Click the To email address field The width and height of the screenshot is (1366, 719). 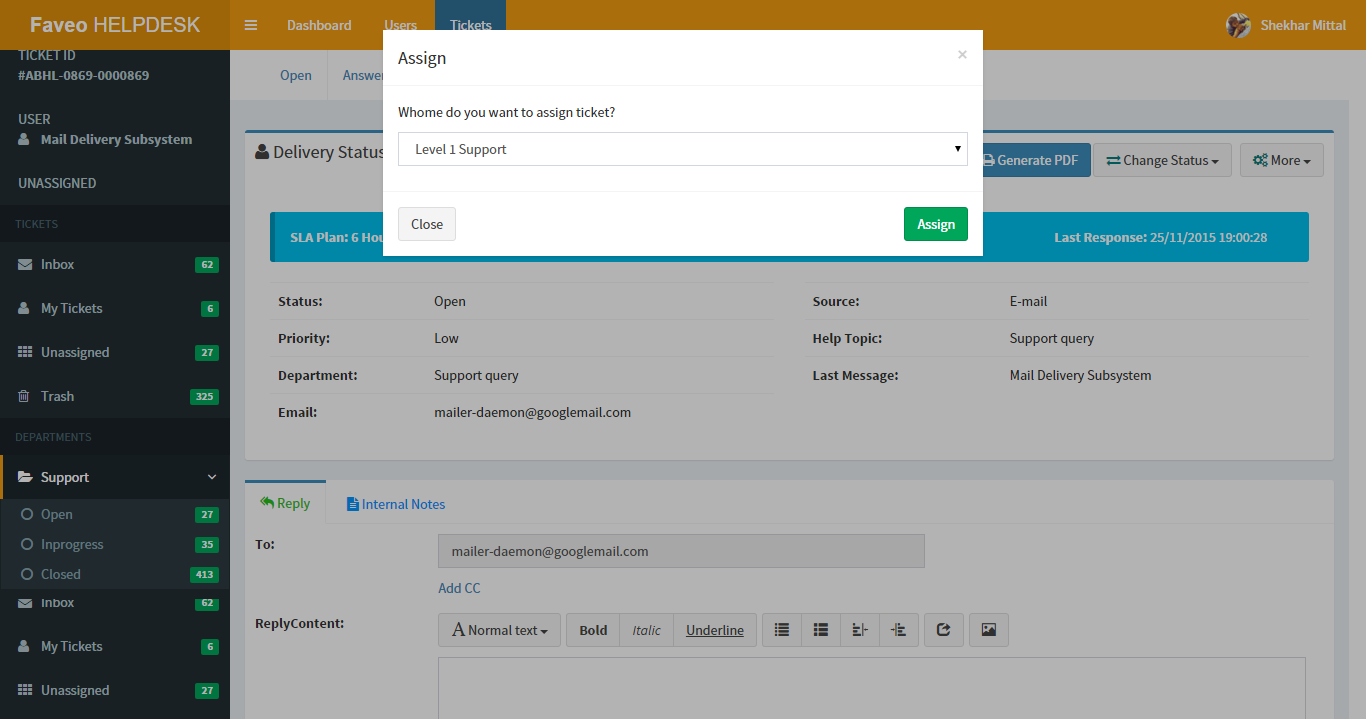pos(681,551)
